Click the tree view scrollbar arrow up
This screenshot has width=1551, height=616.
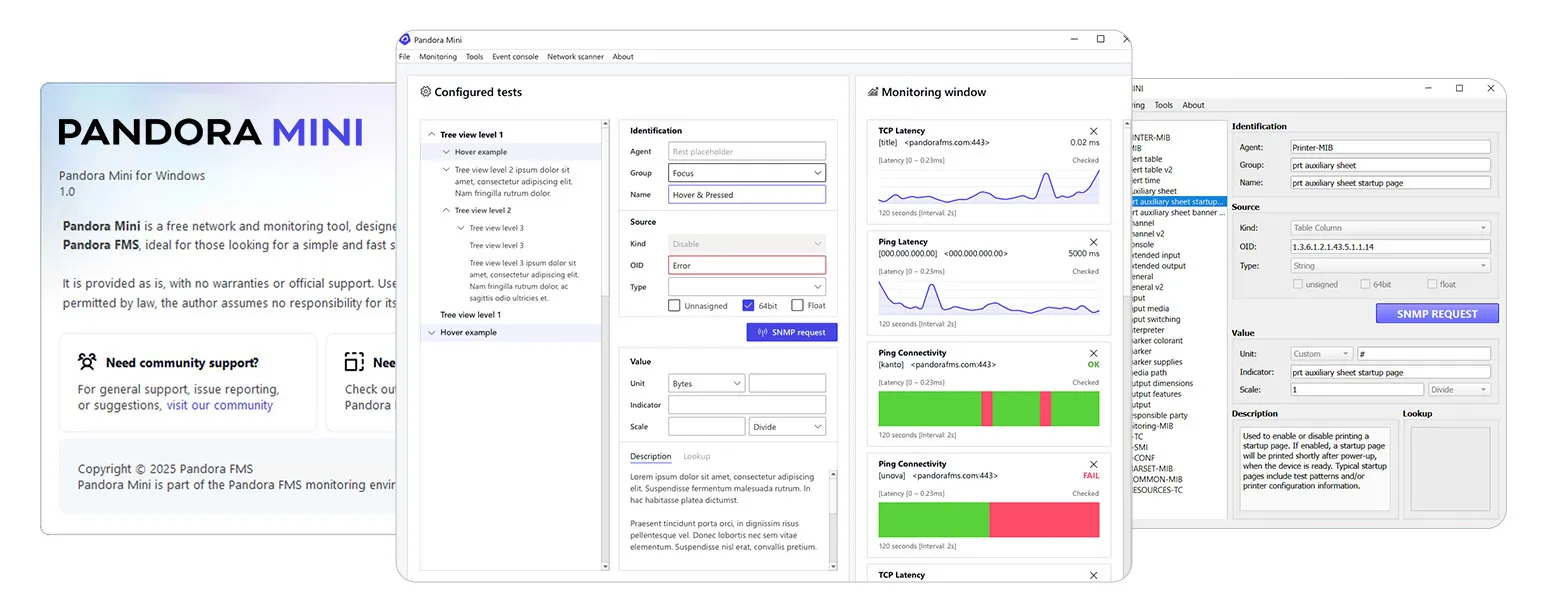[605, 125]
